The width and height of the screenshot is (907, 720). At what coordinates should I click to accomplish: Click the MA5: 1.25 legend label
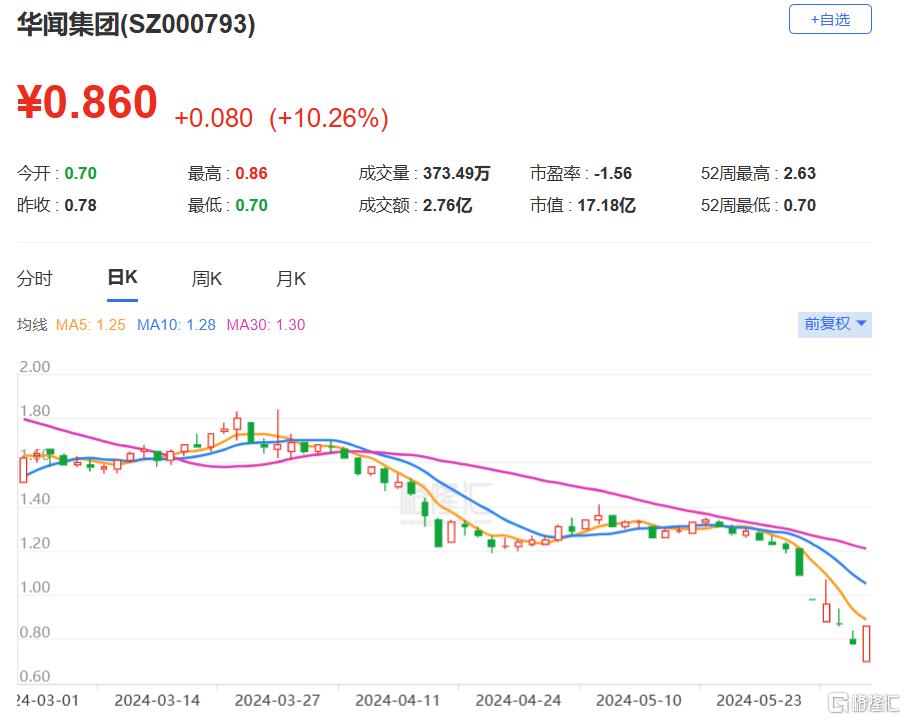coord(91,325)
